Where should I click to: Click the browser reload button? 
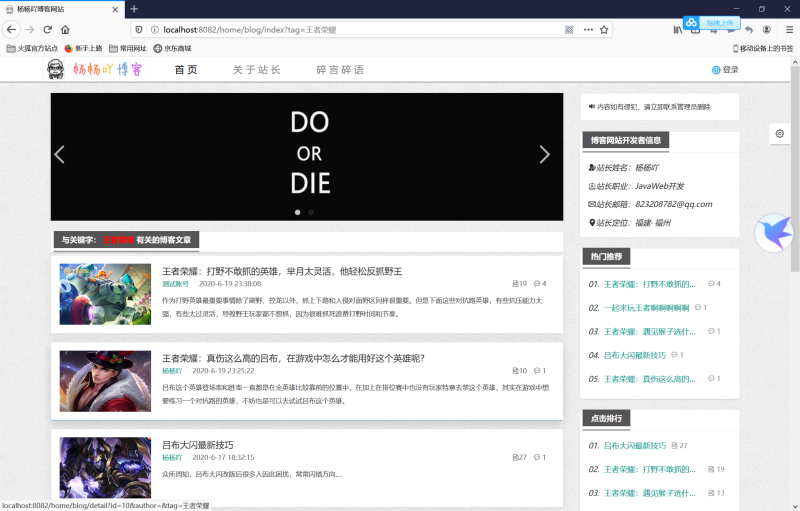[47, 30]
